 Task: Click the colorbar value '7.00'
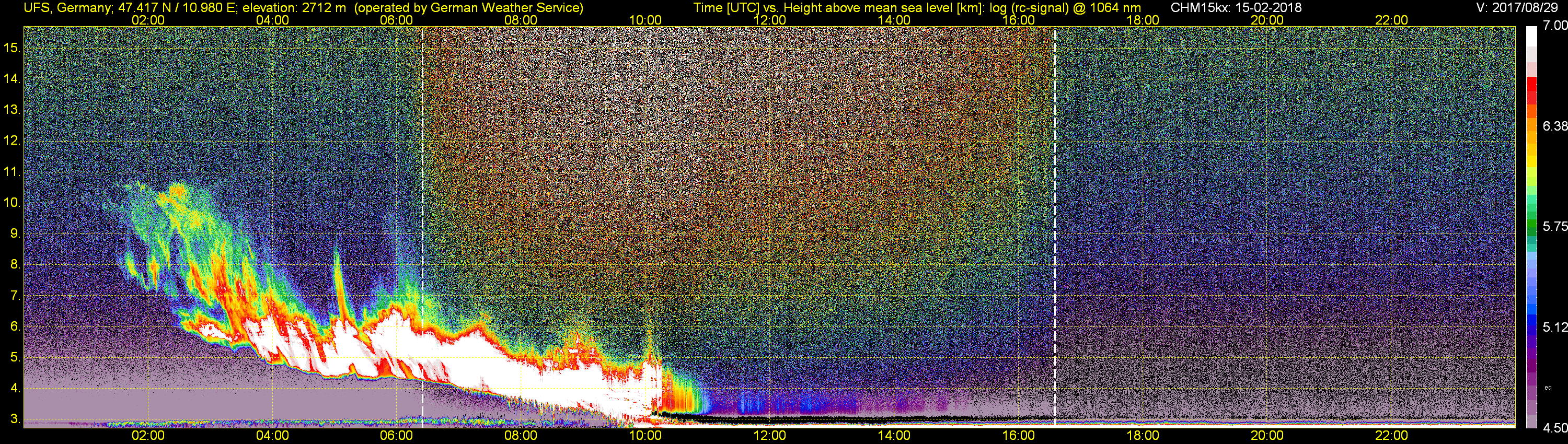click(1554, 26)
